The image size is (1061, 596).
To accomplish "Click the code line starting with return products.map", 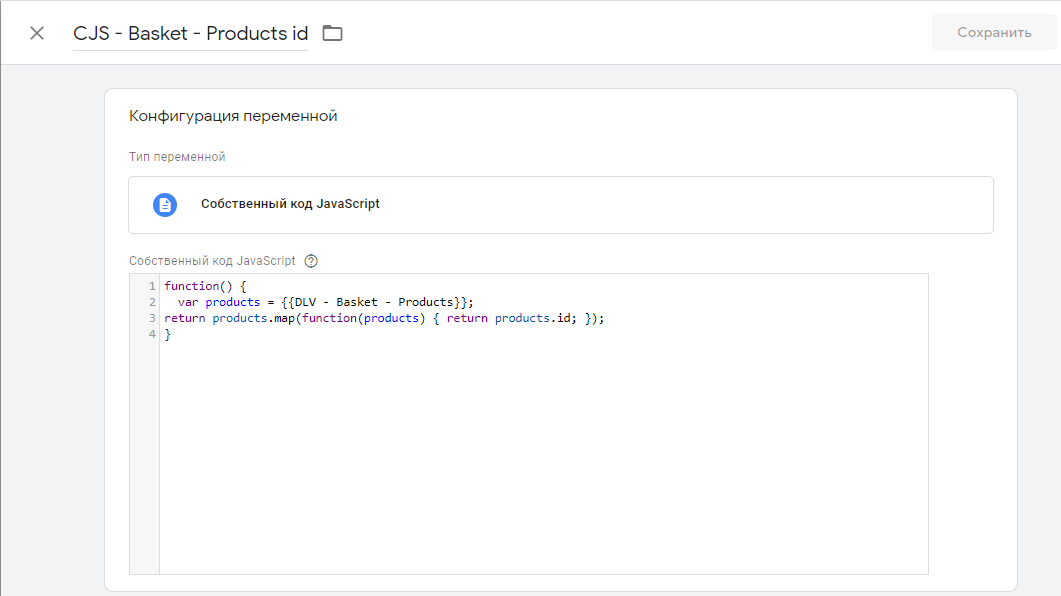I will click(384, 319).
